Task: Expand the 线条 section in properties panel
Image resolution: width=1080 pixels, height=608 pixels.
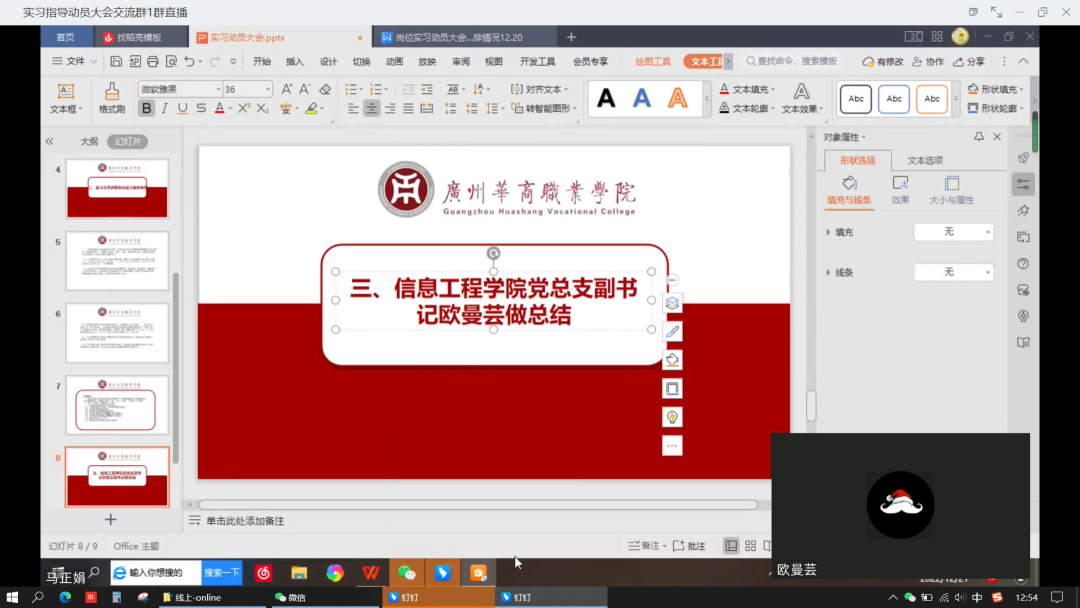Action: (x=829, y=272)
